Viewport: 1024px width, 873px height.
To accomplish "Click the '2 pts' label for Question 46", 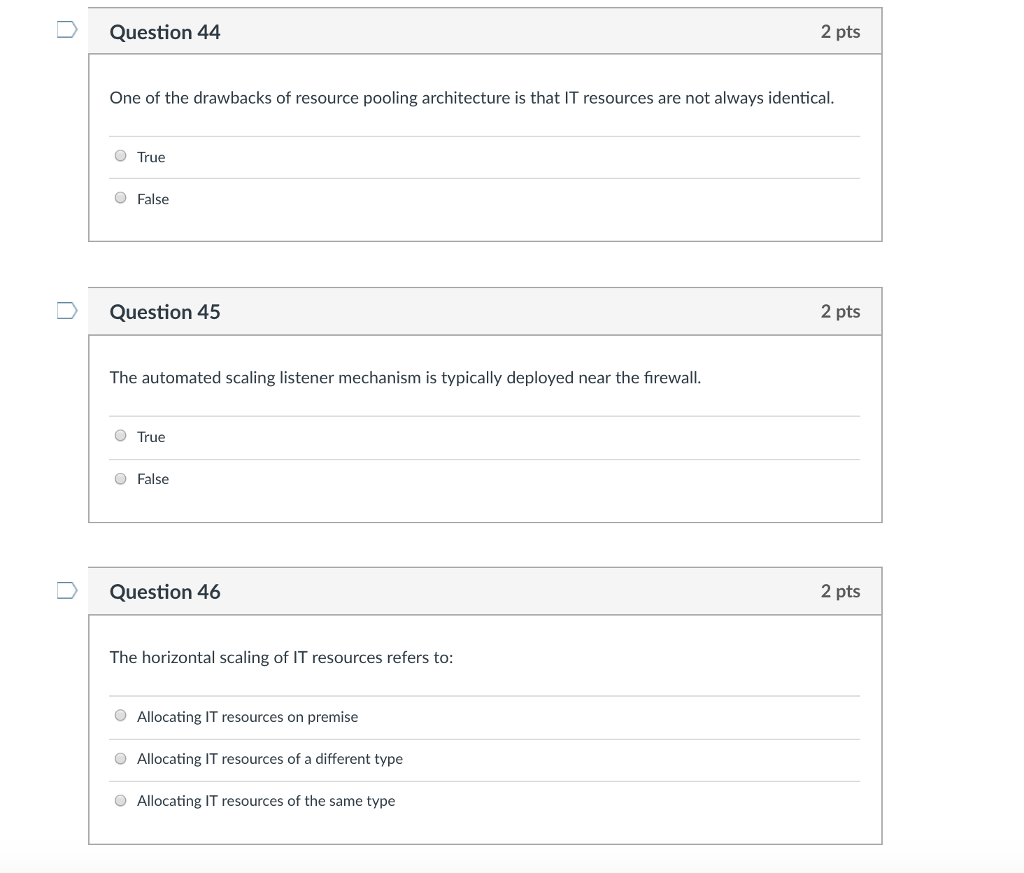I will [x=838, y=592].
